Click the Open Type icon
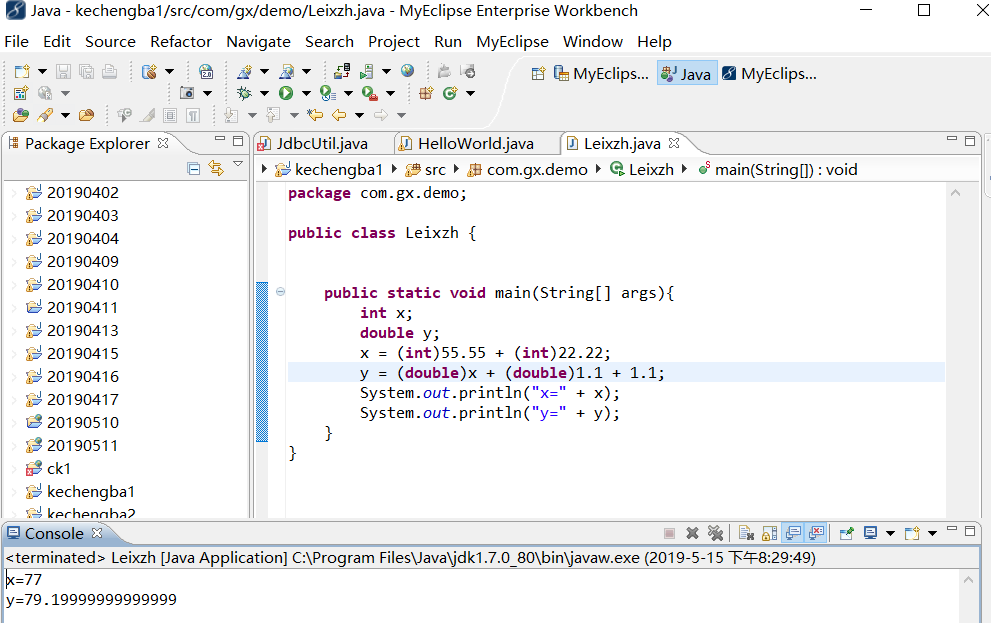The width and height of the screenshot is (991, 623). point(20,115)
